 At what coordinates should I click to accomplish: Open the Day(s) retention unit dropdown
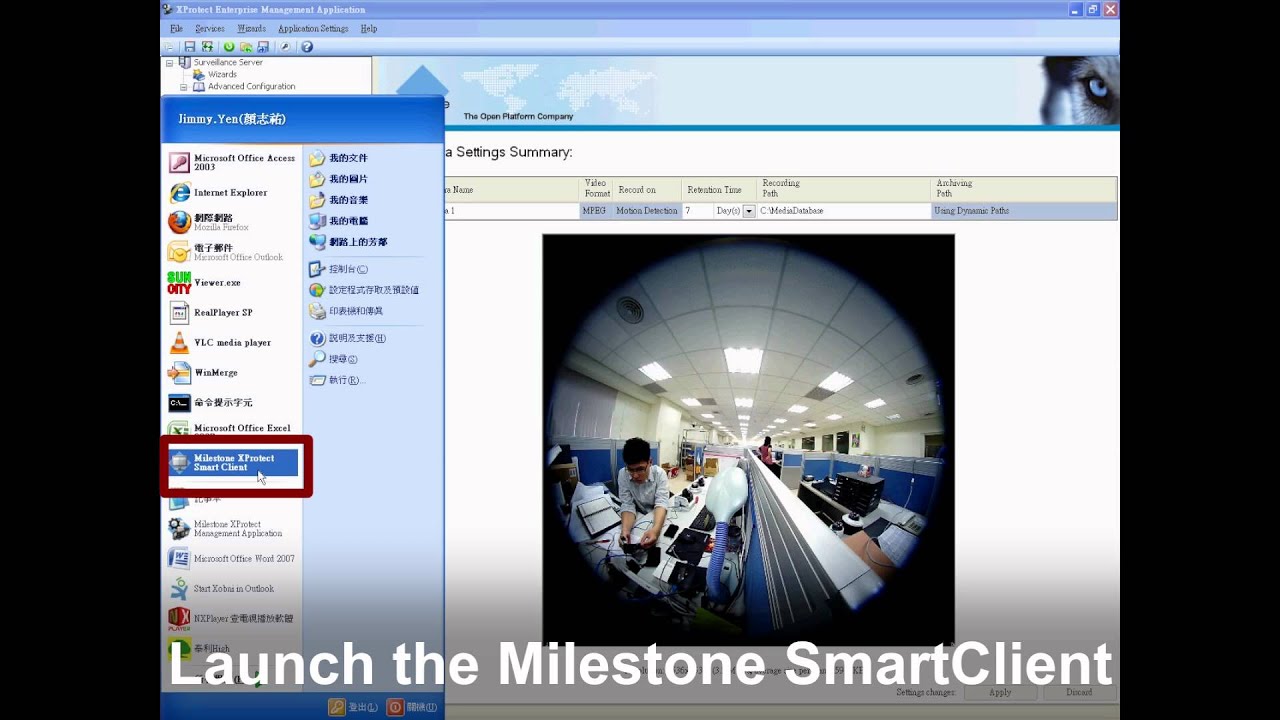click(749, 211)
